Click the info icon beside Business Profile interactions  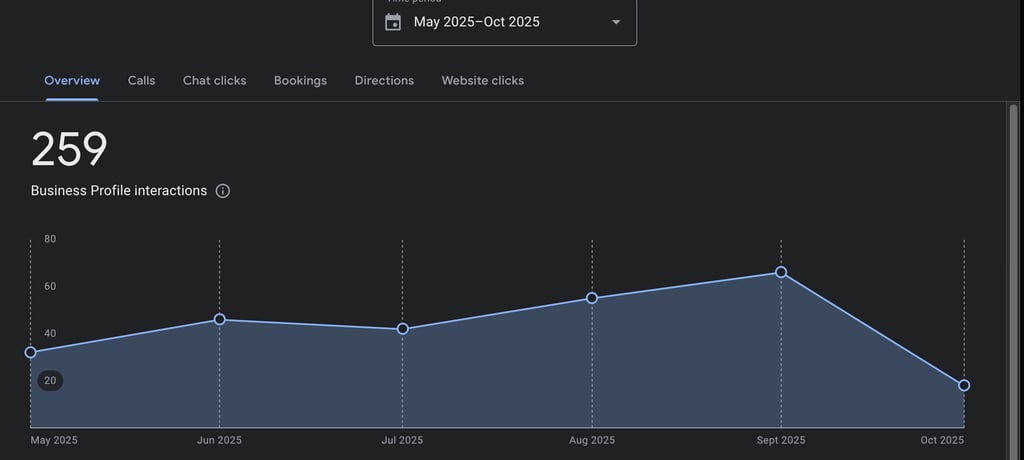tap(223, 191)
